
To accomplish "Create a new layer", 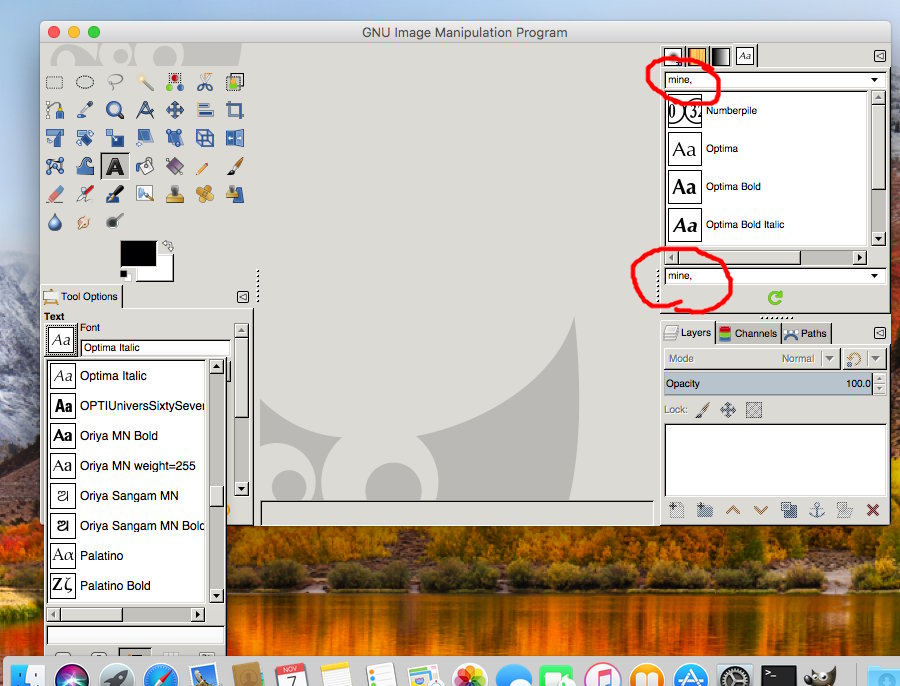I will pos(677,510).
